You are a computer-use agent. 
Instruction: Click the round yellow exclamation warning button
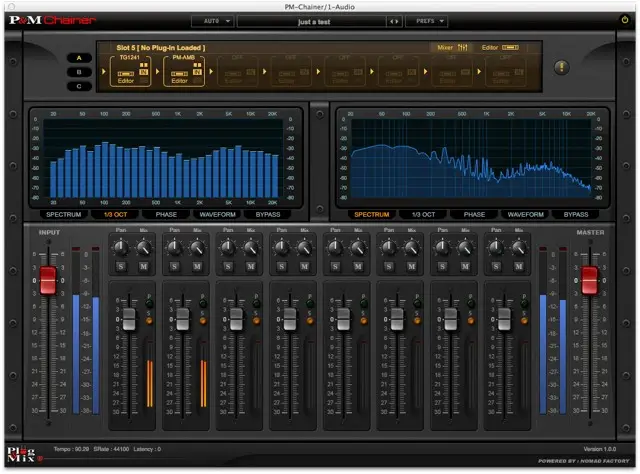tap(562, 67)
